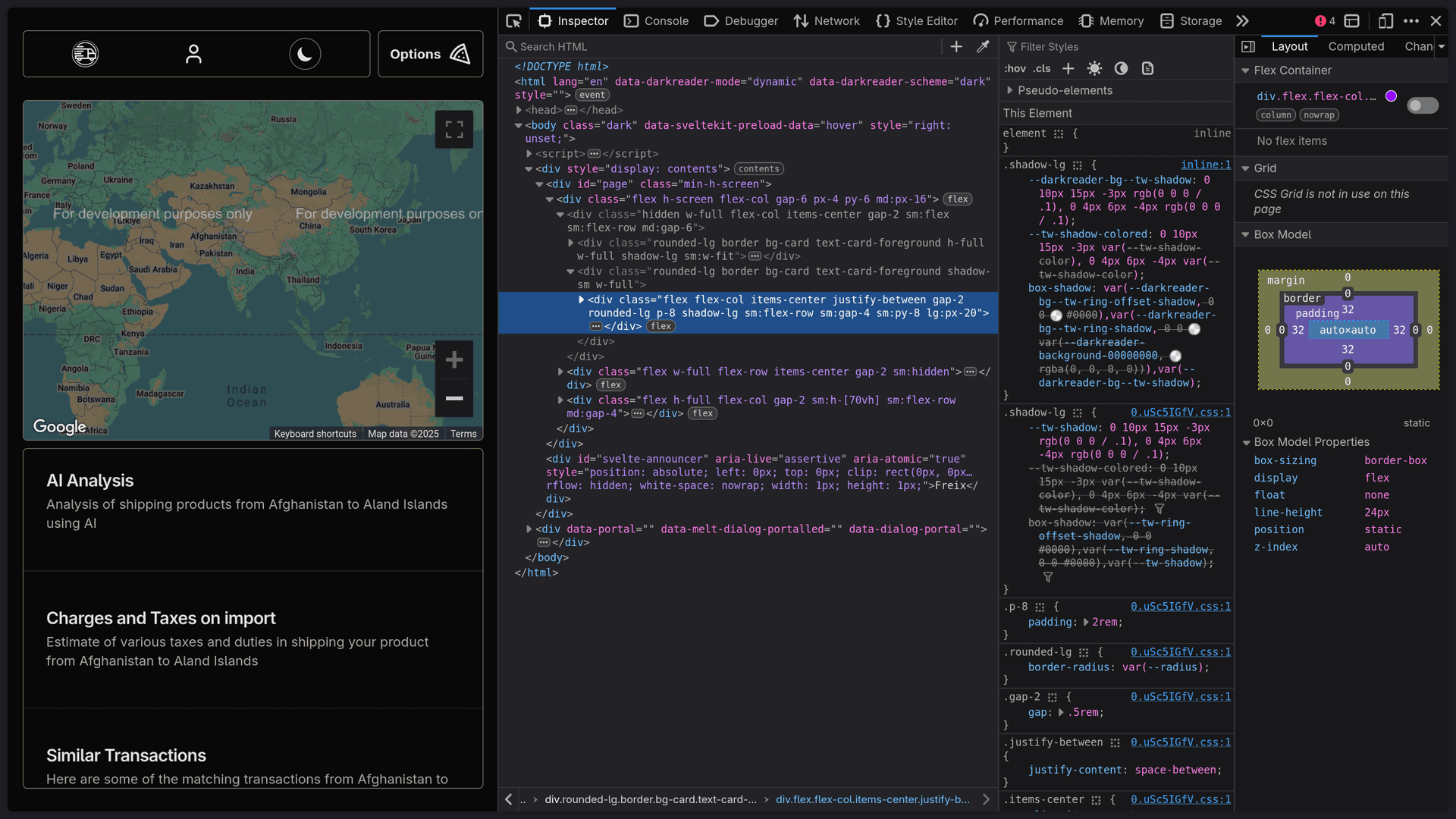Image resolution: width=1456 pixels, height=819 pixels.
Task: Click the Filter Styles field
Action: 1116,47
